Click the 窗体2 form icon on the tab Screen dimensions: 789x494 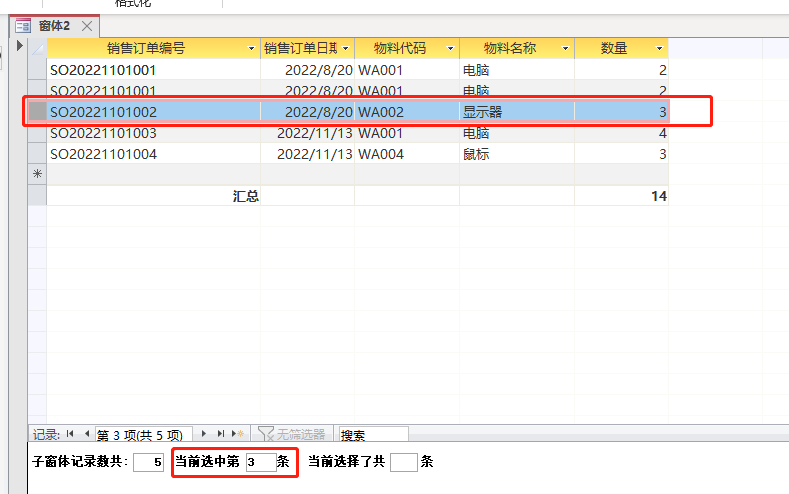pyautogui.click(x=23, y=26)
